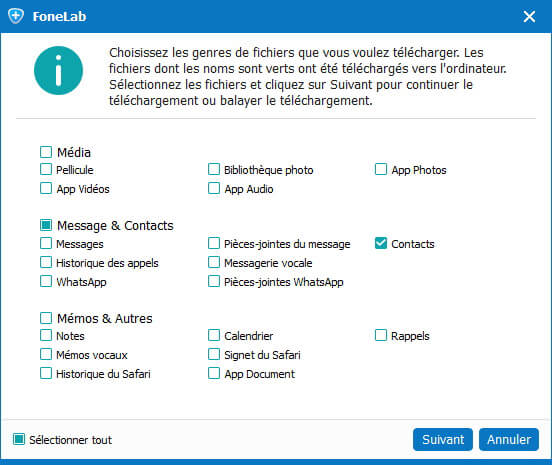The width and height of the screenshot is (552, 465).
Task: Toggle the App Vidéos checkbox
Action: (x=46, y=188)
